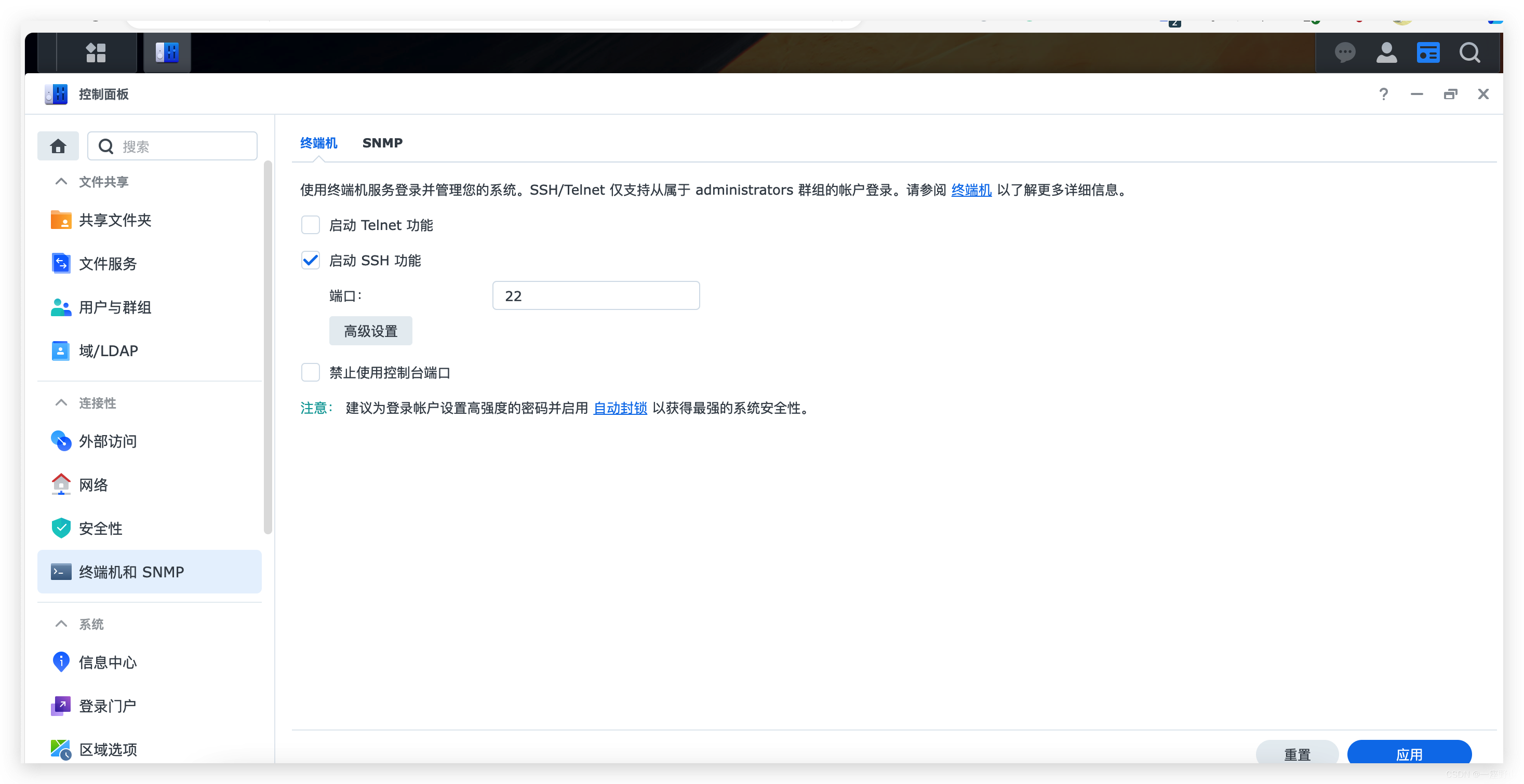Click the SSH port number field
This screenshot has width=1524, height=784.
pyautogui.click(x=595, y=295)
